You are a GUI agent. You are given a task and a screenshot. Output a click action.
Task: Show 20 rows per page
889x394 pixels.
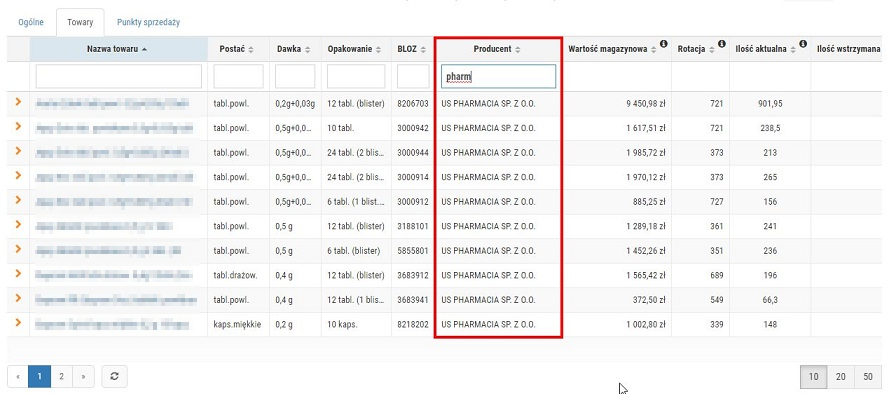tap(841, 376)
